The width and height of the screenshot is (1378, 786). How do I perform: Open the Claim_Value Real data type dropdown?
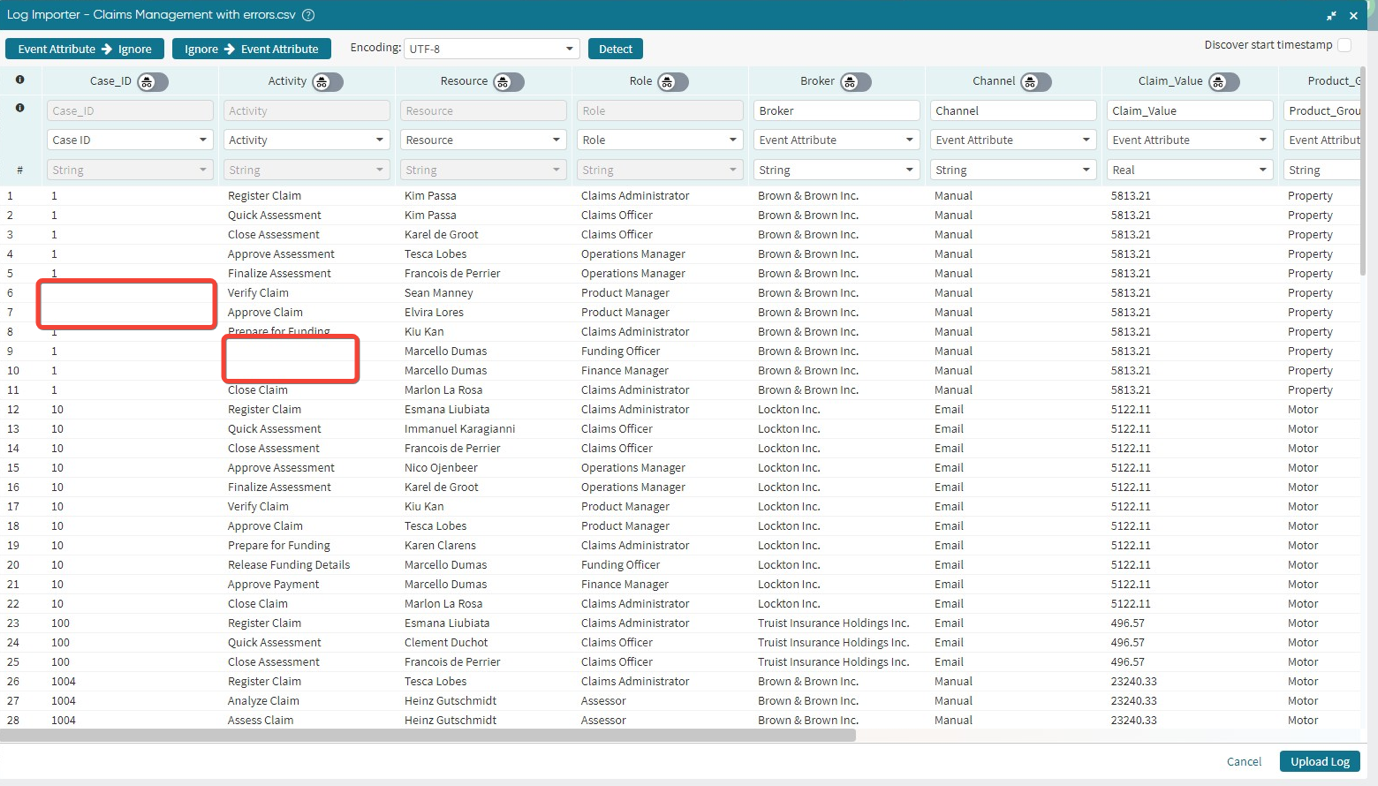click(x=1189, y=170)
